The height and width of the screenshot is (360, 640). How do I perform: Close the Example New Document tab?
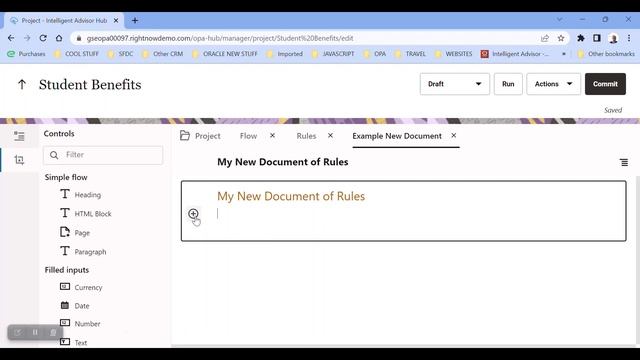pos(453,136)
